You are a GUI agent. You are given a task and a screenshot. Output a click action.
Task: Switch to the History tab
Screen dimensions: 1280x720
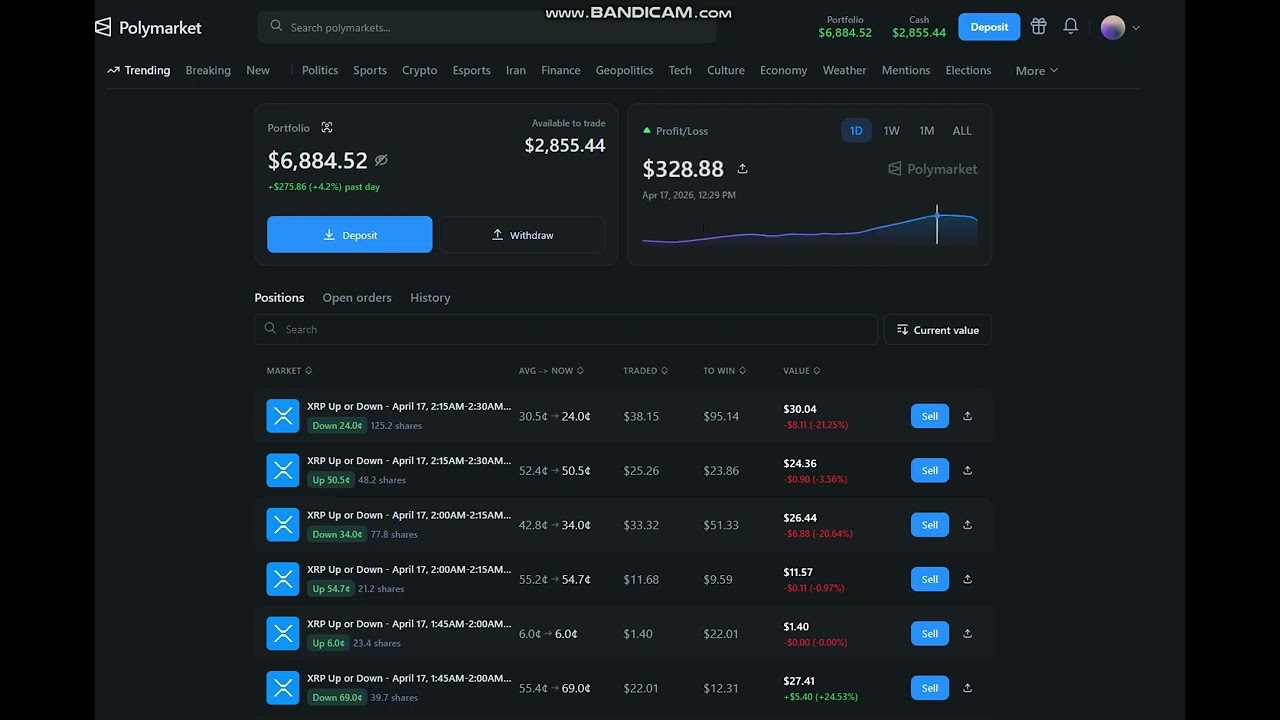430,298
